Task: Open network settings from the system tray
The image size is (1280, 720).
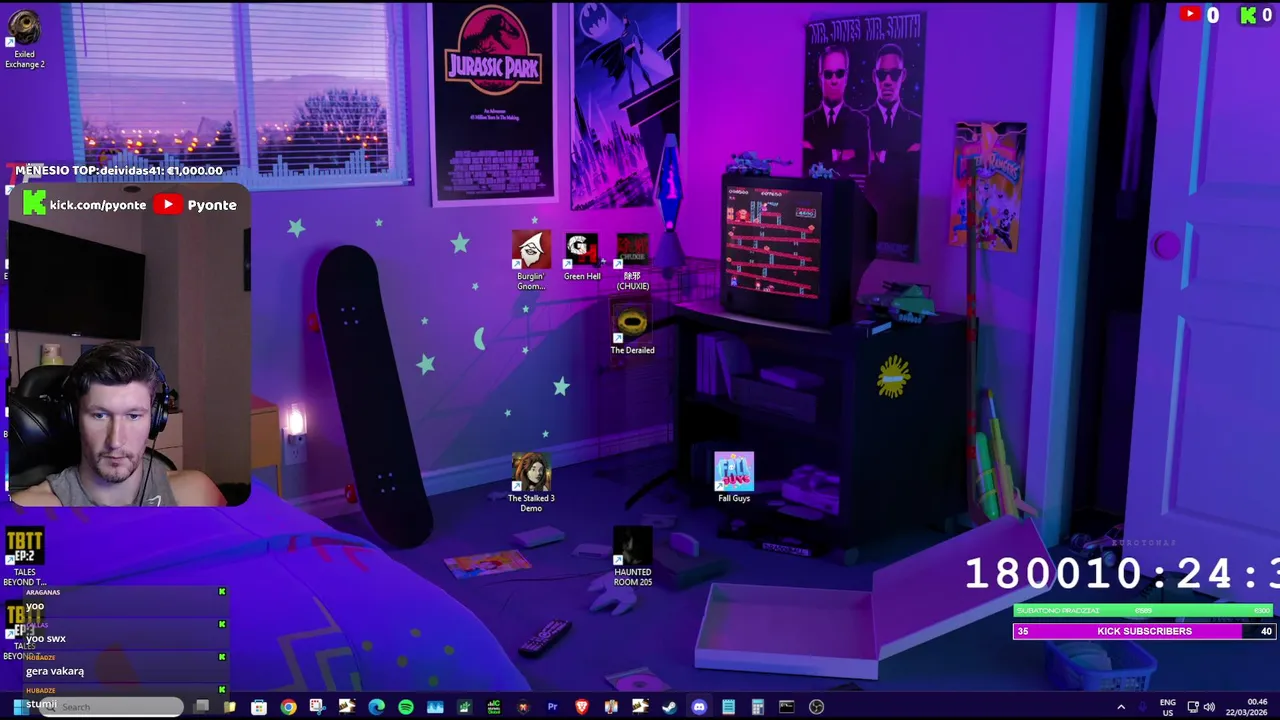Action: (1193, 707)
